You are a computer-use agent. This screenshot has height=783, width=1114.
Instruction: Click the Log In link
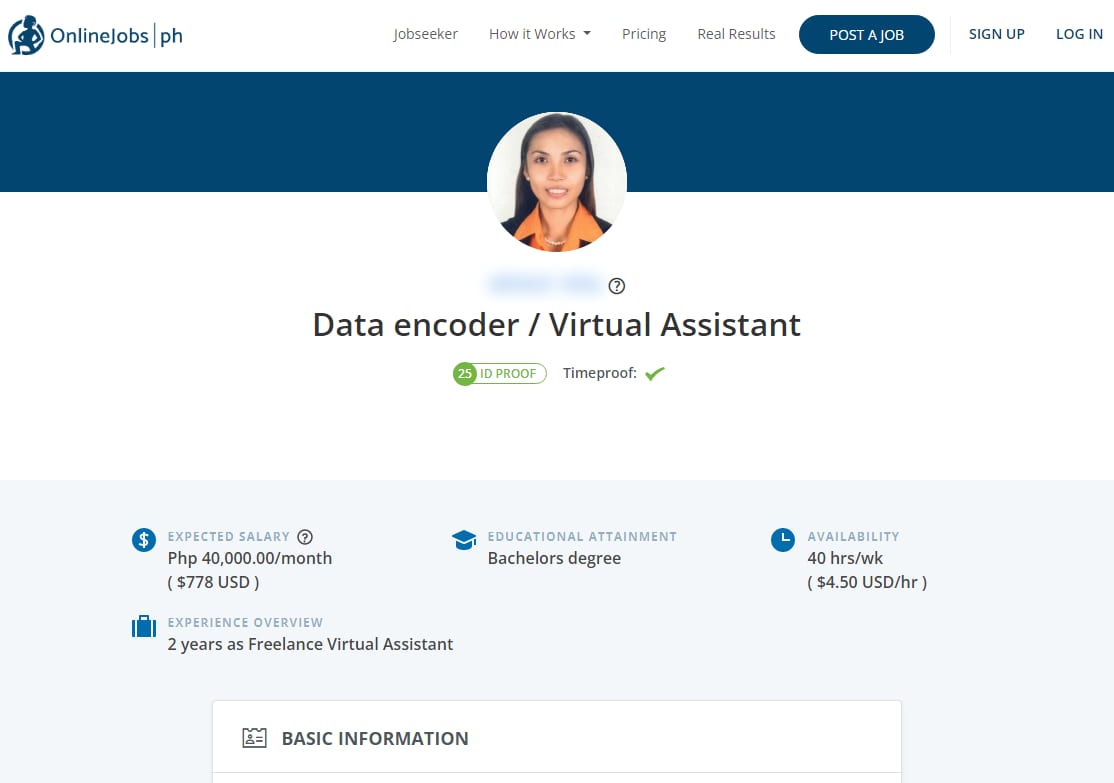point(1079,34)
